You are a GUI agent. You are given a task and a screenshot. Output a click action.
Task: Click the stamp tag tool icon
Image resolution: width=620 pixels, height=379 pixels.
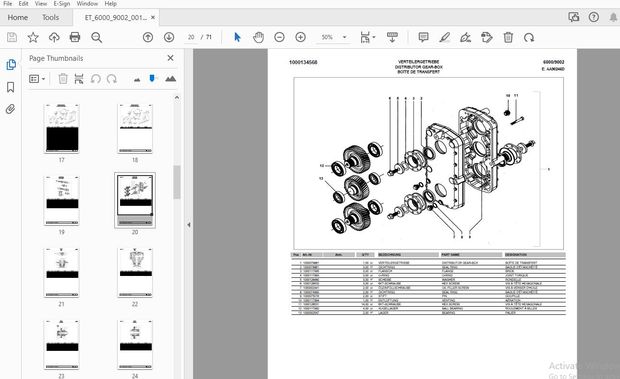pos(487,37)
